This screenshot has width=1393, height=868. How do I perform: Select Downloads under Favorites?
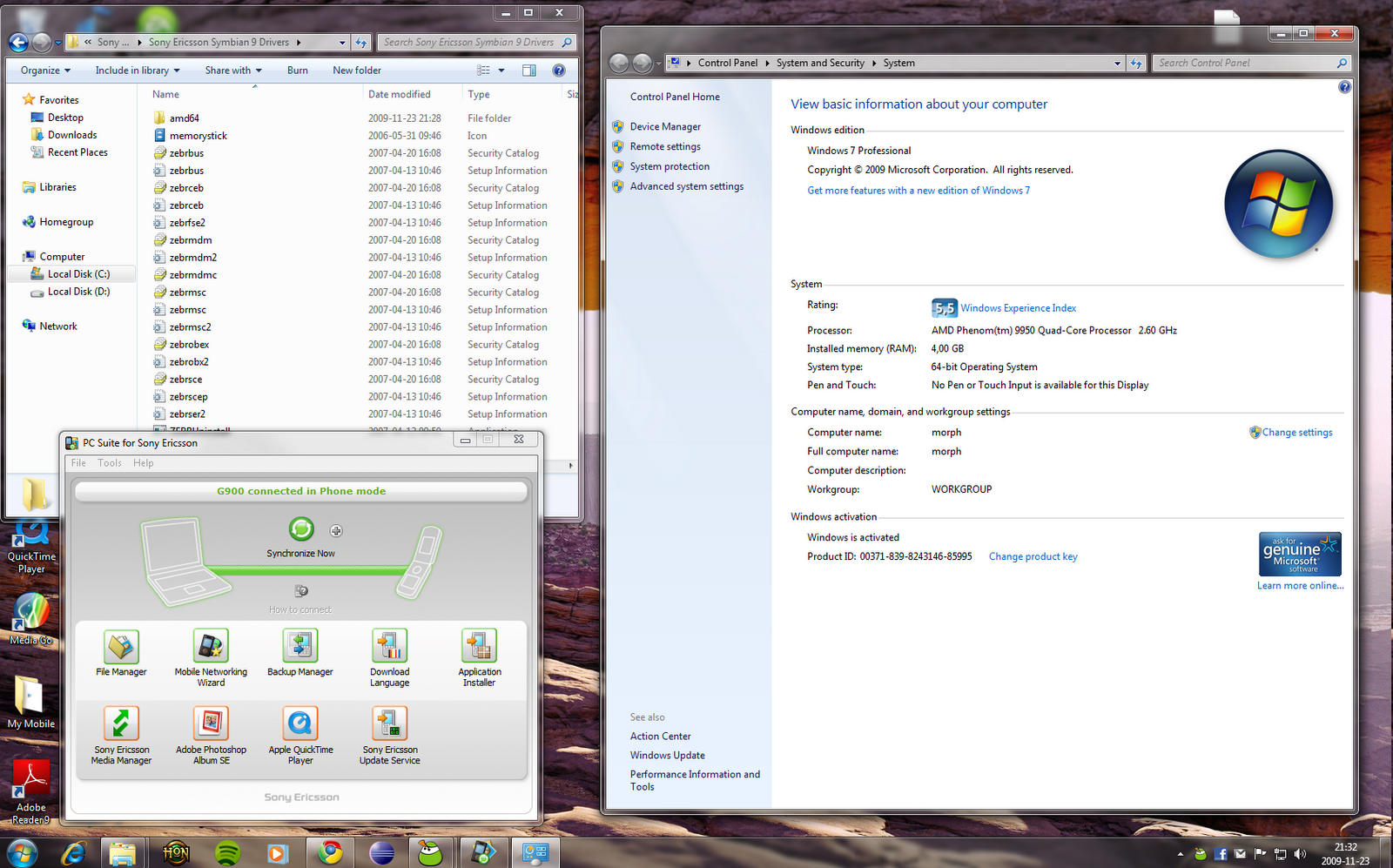click(72, 135)
